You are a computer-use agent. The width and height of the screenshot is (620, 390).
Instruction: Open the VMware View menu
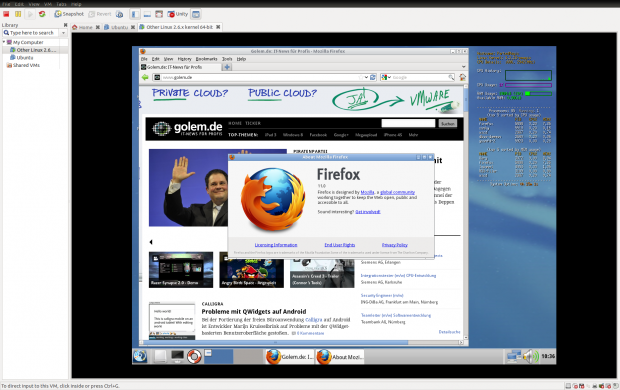pyautogui.click(x=34, y=4)
